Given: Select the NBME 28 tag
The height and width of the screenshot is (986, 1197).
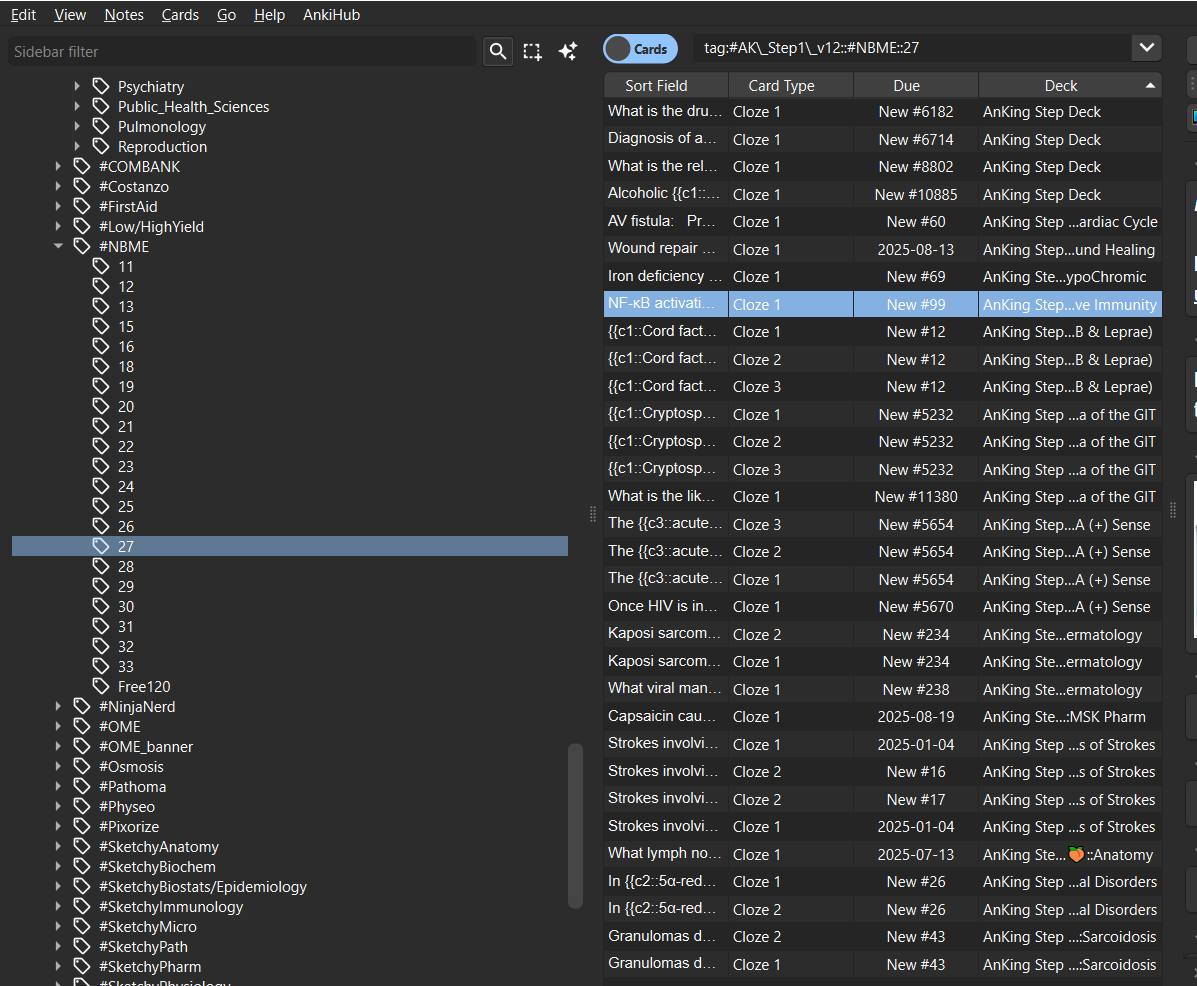Looking at the screenshot, I should (x=126, y=566).
